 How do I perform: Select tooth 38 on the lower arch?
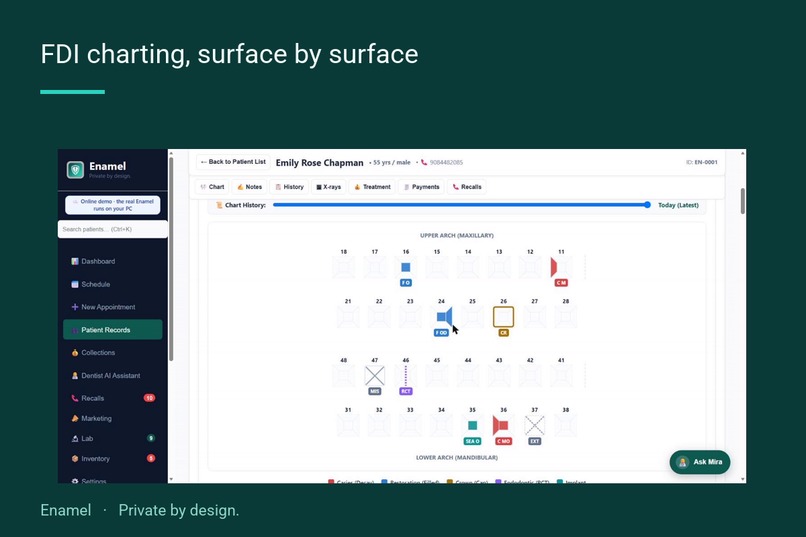point(565,425)
